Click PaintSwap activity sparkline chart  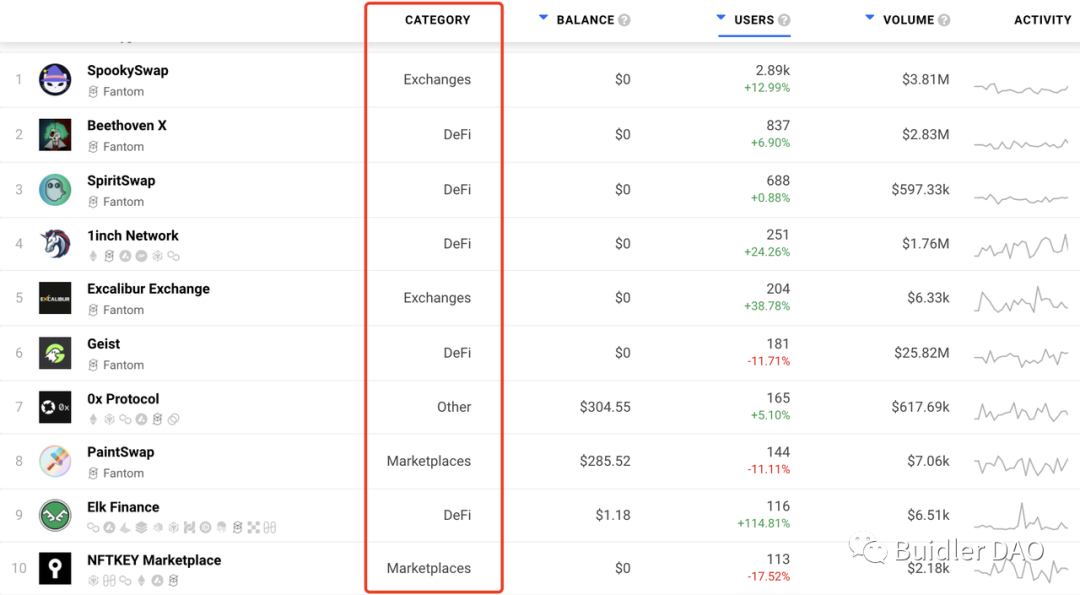1021,466
